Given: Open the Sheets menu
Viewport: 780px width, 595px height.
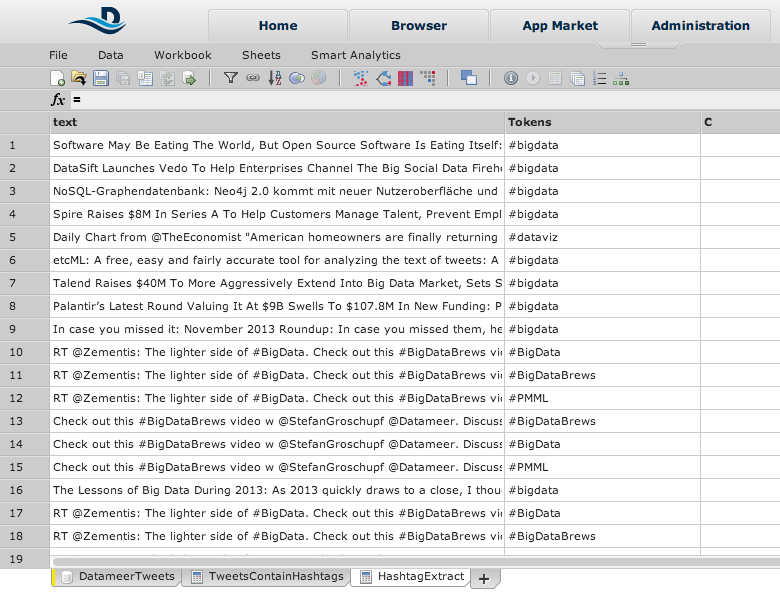Looking at the screenshot, I should click(261, 55).
